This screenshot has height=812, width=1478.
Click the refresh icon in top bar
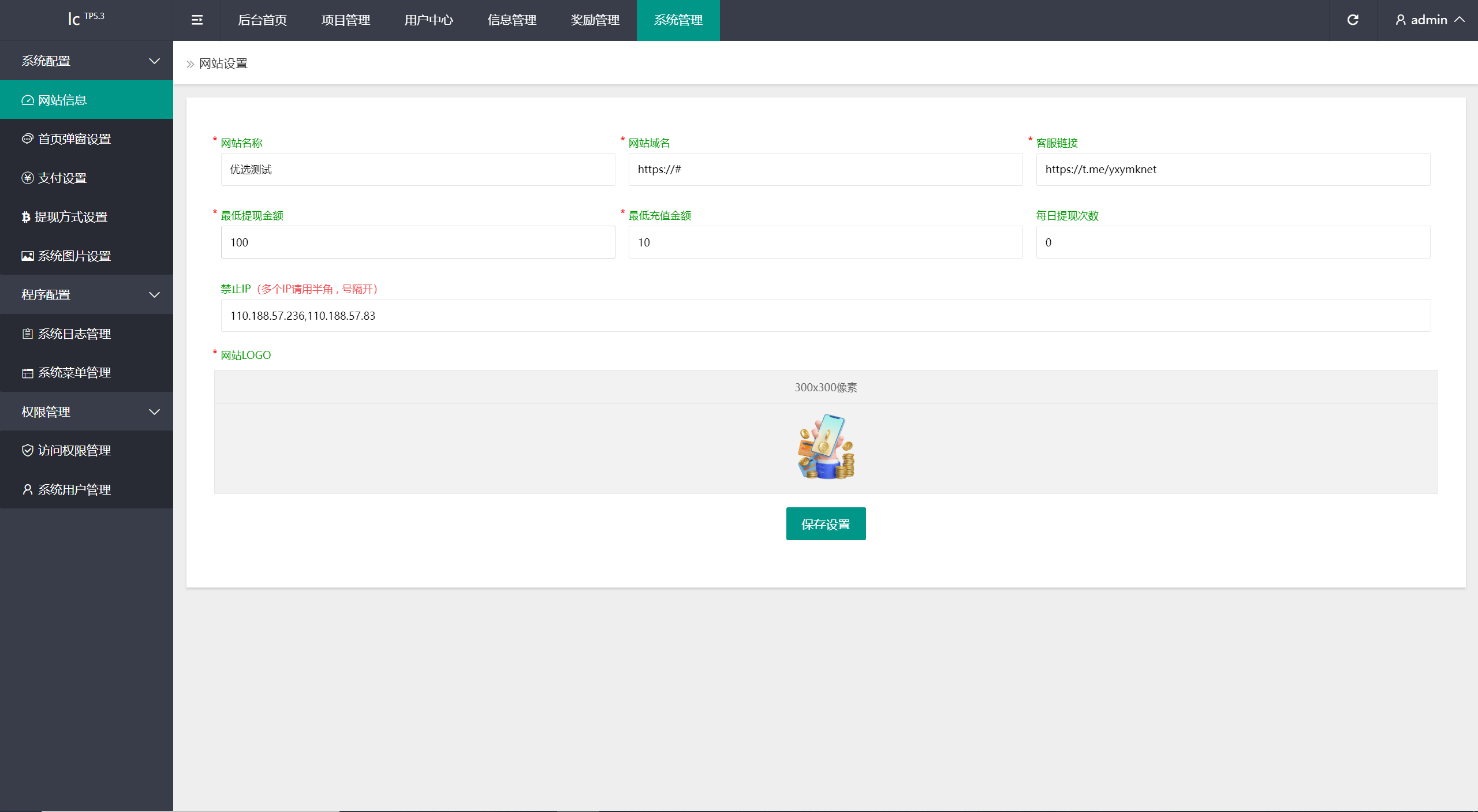click(x=1353, y=20)
